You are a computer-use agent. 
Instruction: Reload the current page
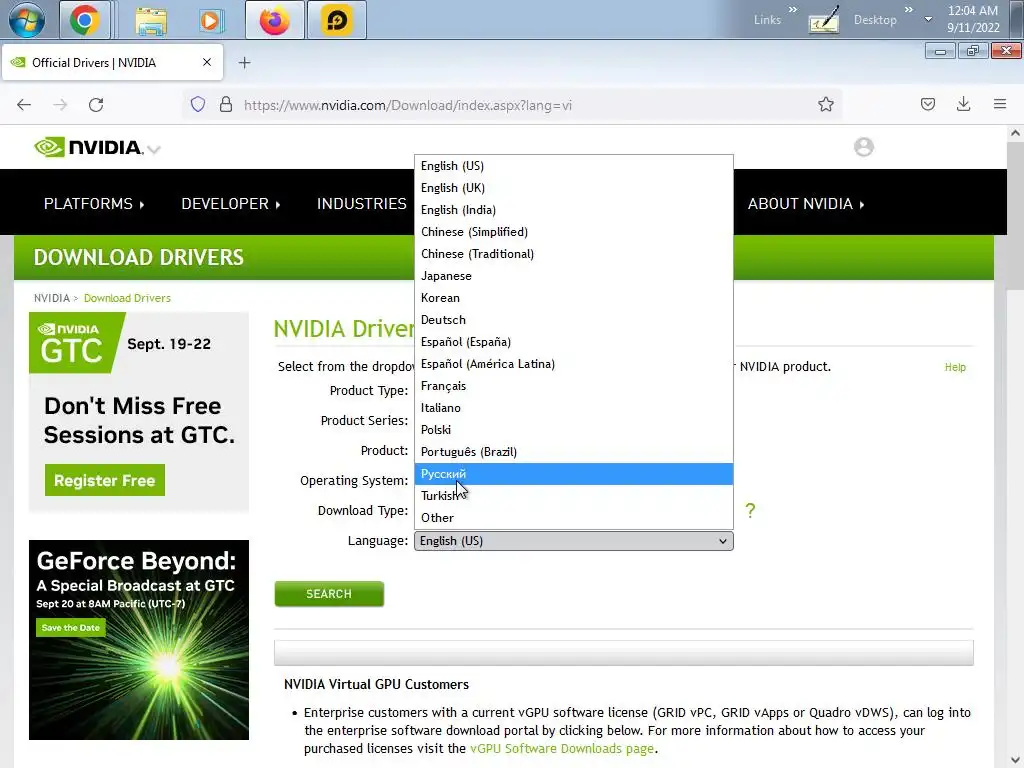(96, 104)
